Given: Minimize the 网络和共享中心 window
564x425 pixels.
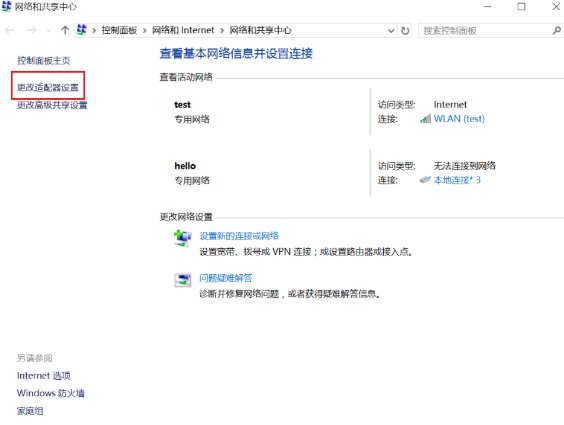Looking at the screenshot, I should [x=487, y=6].
